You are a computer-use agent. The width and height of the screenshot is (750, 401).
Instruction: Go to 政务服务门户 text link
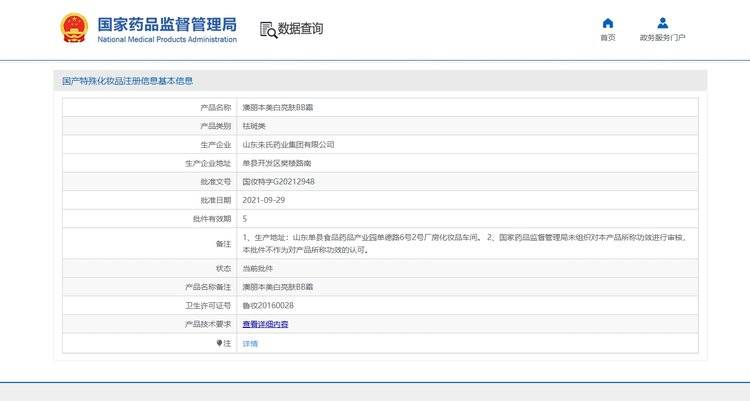click(x=662, y=38)
